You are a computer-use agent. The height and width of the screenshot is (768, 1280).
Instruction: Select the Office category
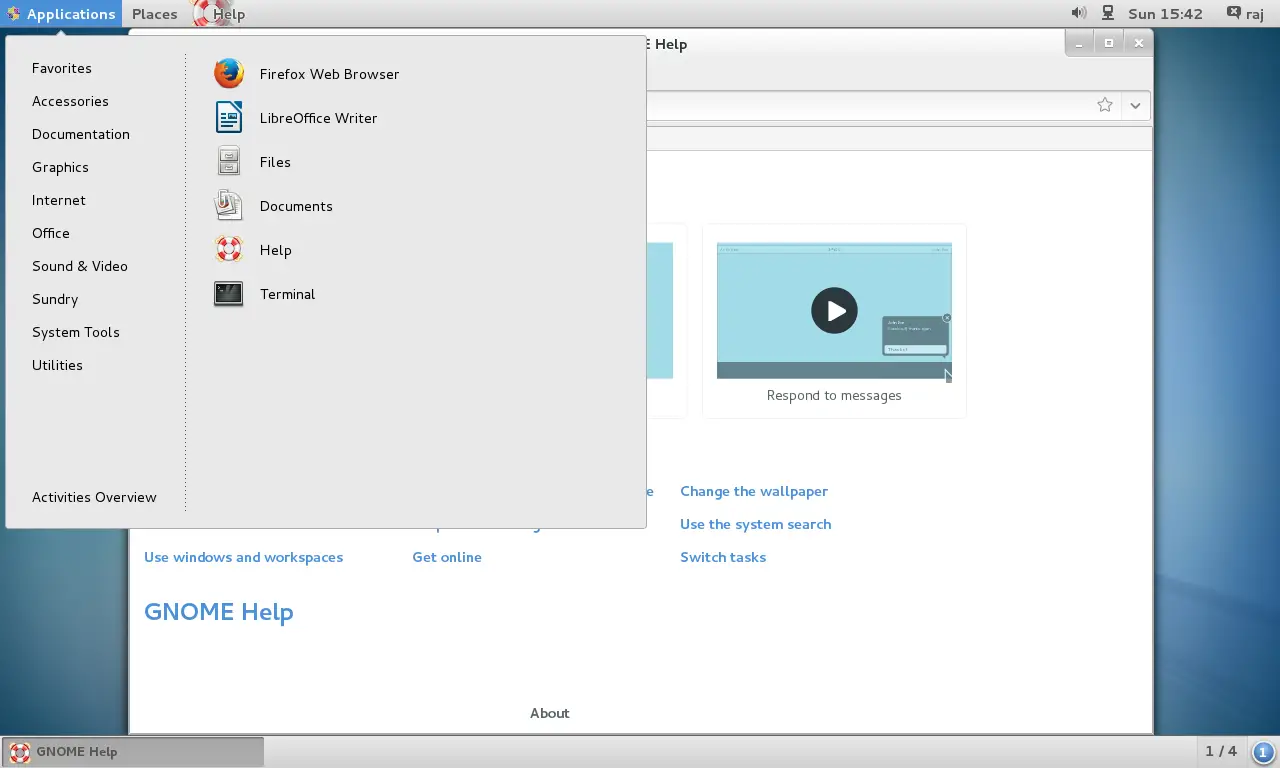[x=51, y=233]
